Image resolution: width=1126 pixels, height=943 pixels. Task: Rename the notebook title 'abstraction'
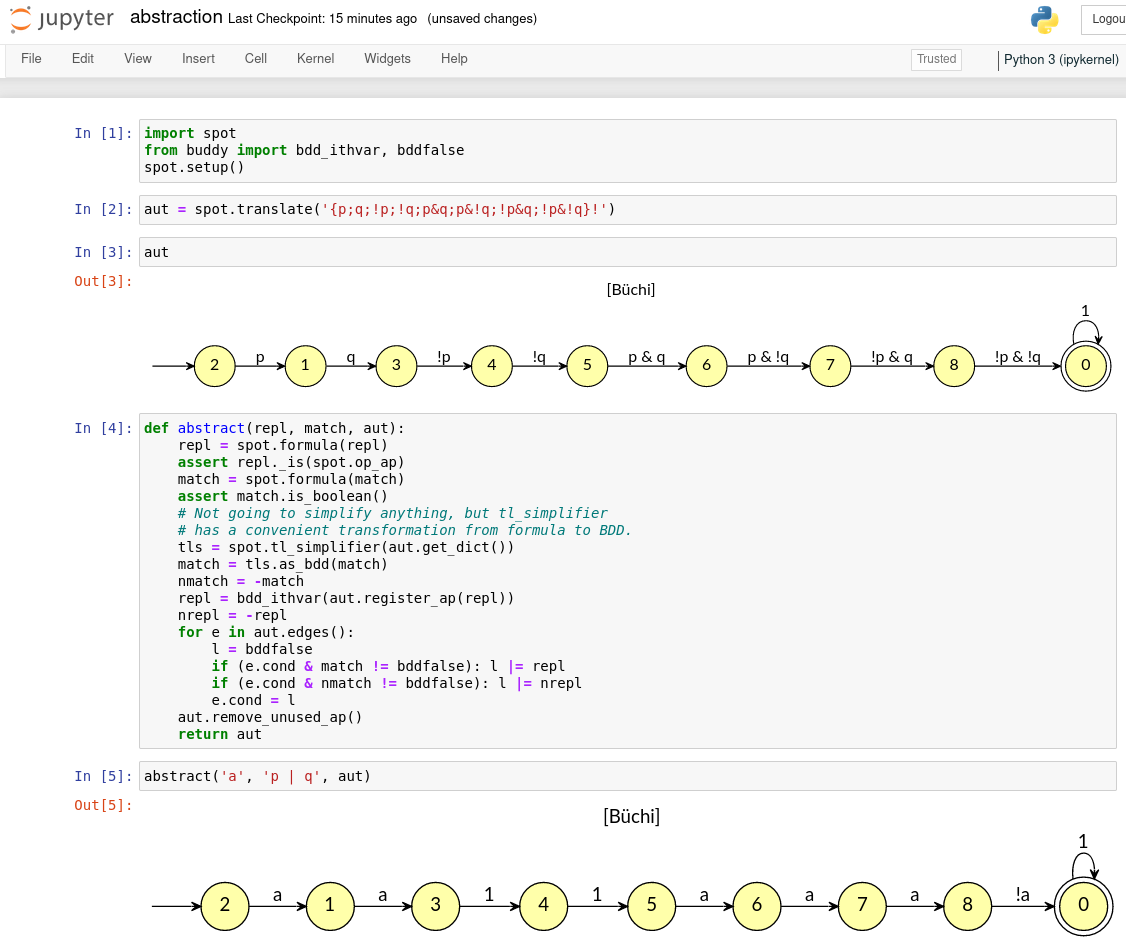[176, 17]
